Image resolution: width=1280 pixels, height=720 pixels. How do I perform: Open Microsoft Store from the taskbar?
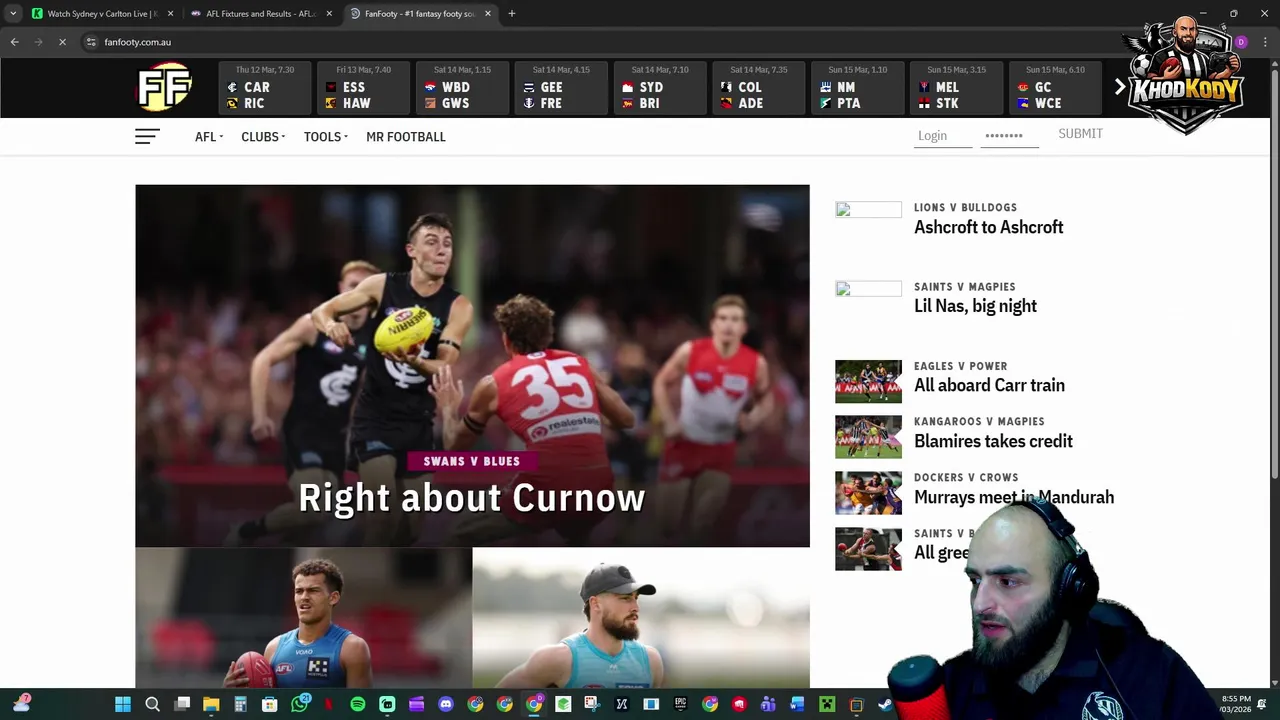point(269,705)
